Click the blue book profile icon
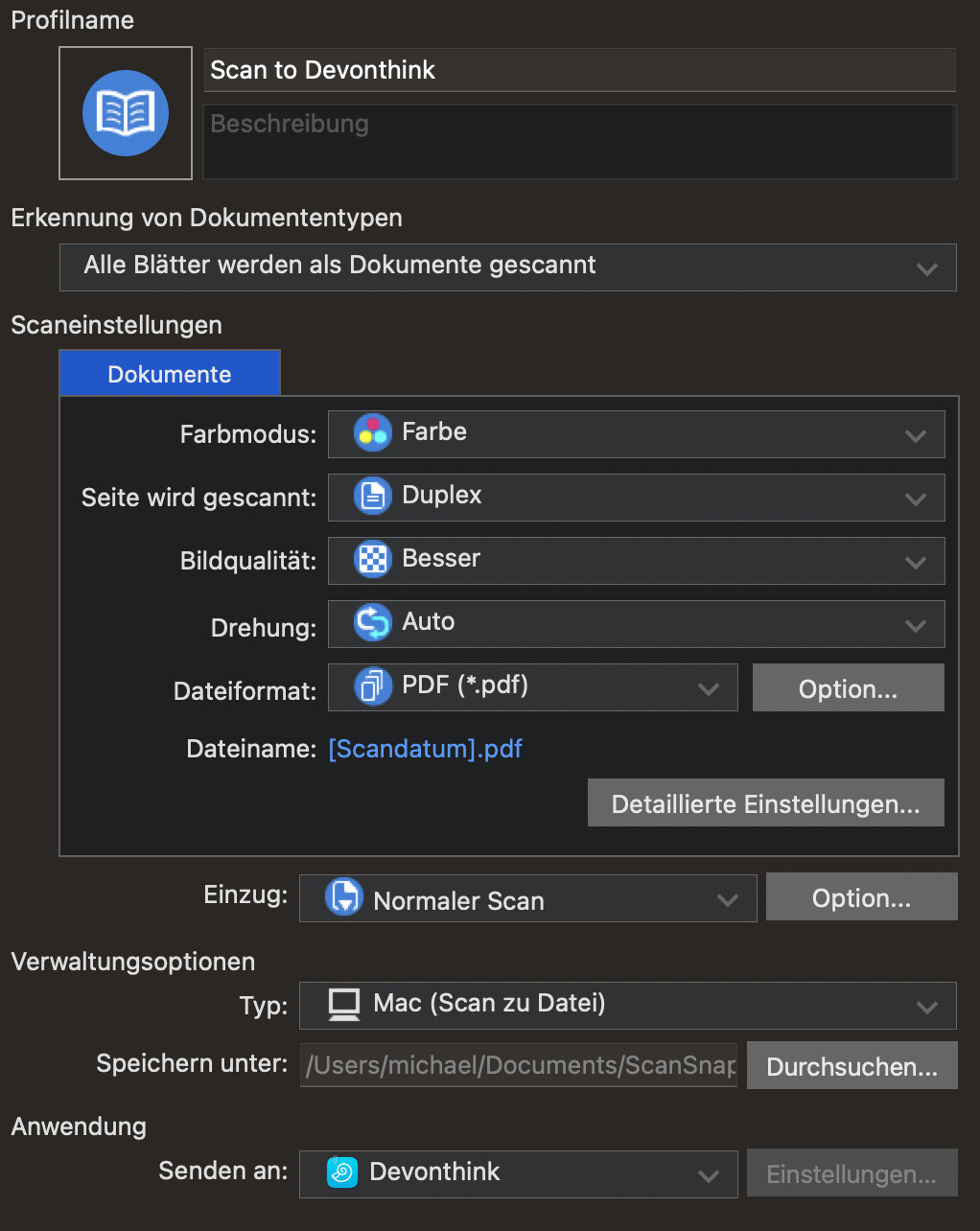The height and width of the screenshot is (1231, 980). pos(126,113)
